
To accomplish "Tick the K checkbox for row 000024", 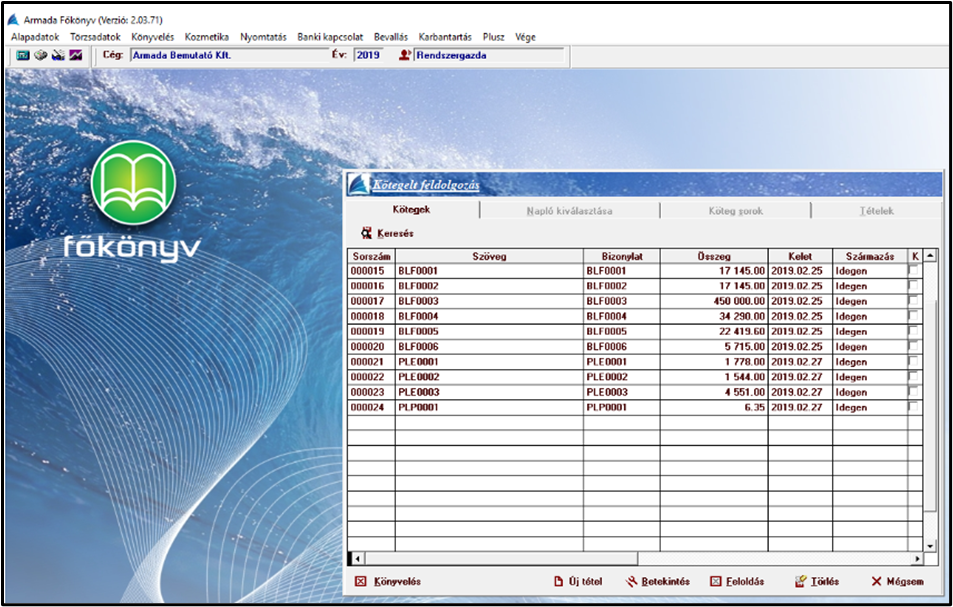I will (913, 407).
